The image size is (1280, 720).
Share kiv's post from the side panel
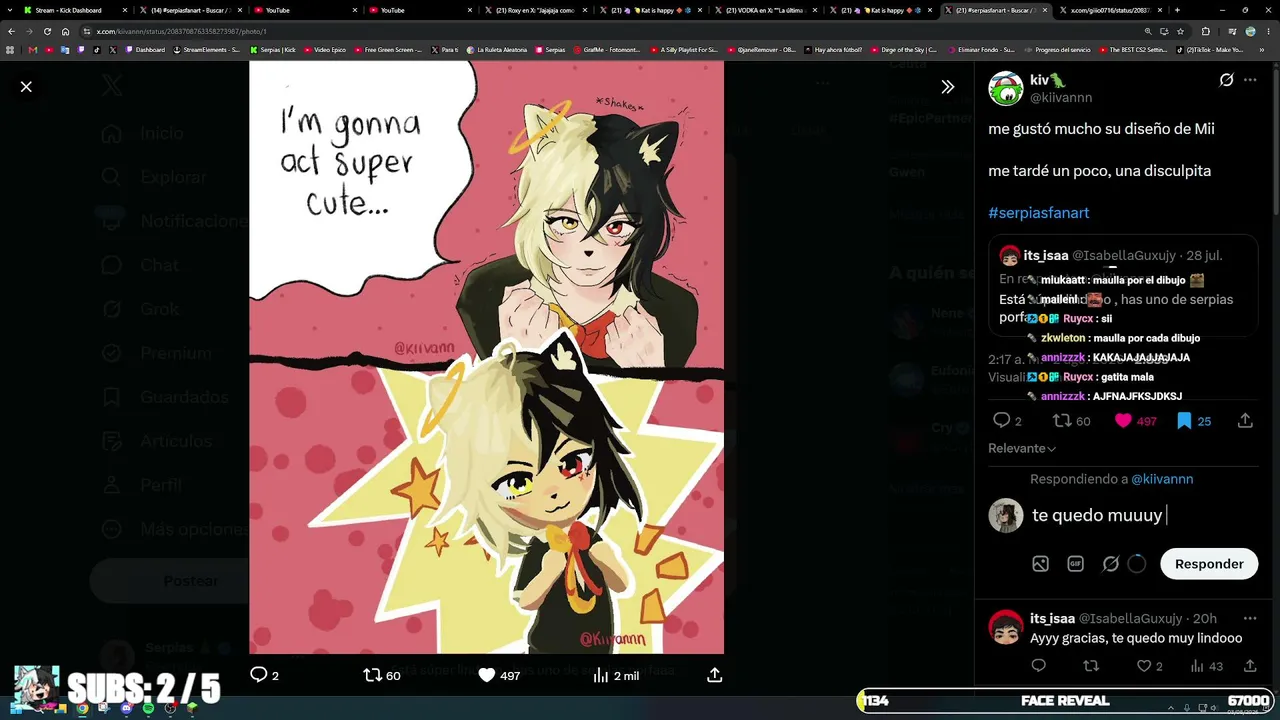coord(1245,421)
